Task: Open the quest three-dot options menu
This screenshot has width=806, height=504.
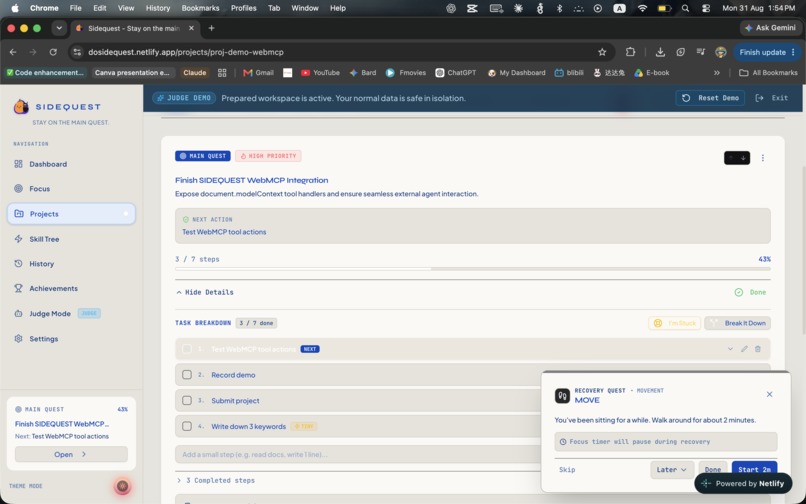Action: [x=763, y=158]
